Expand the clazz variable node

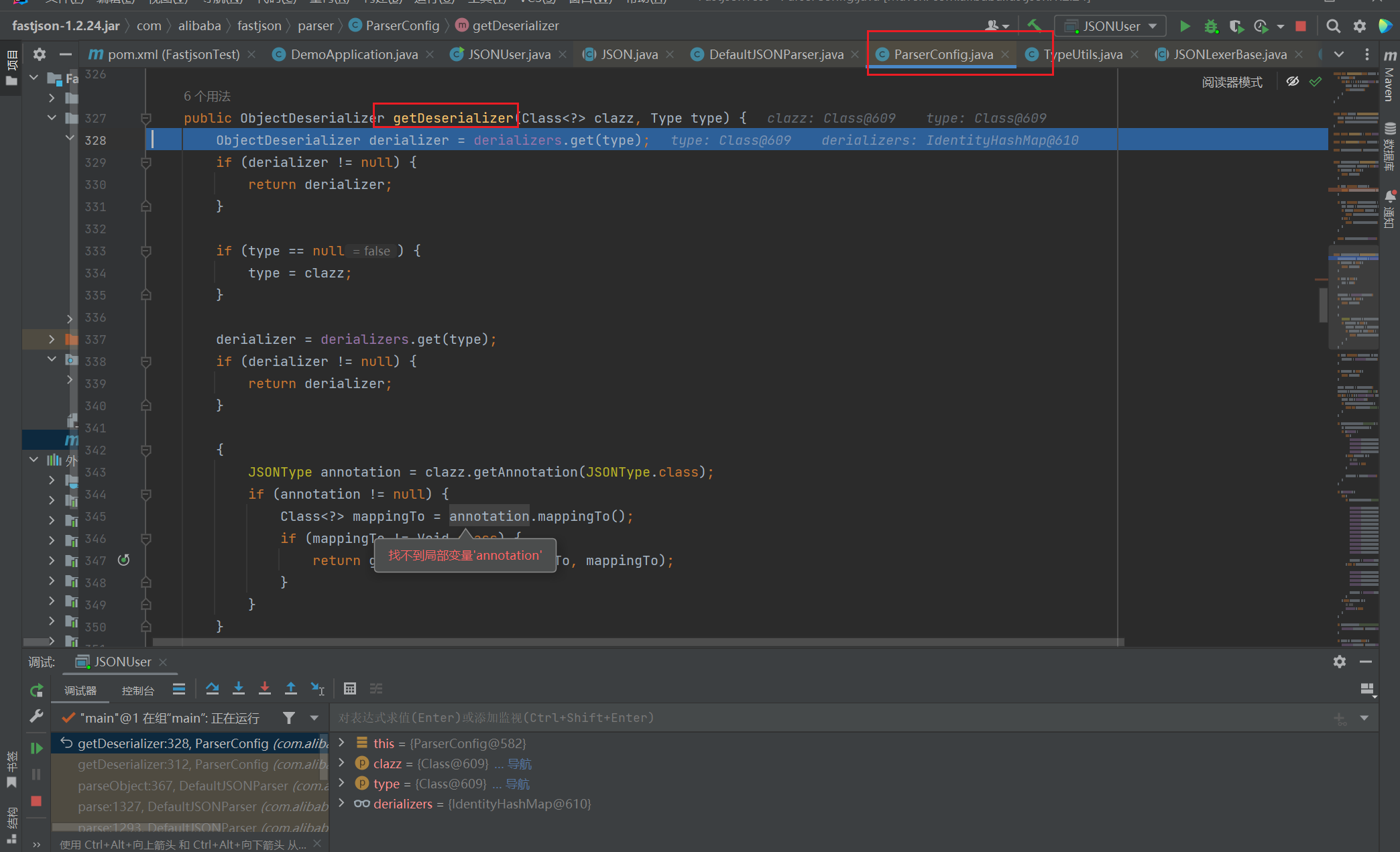(x=342, y=763)
